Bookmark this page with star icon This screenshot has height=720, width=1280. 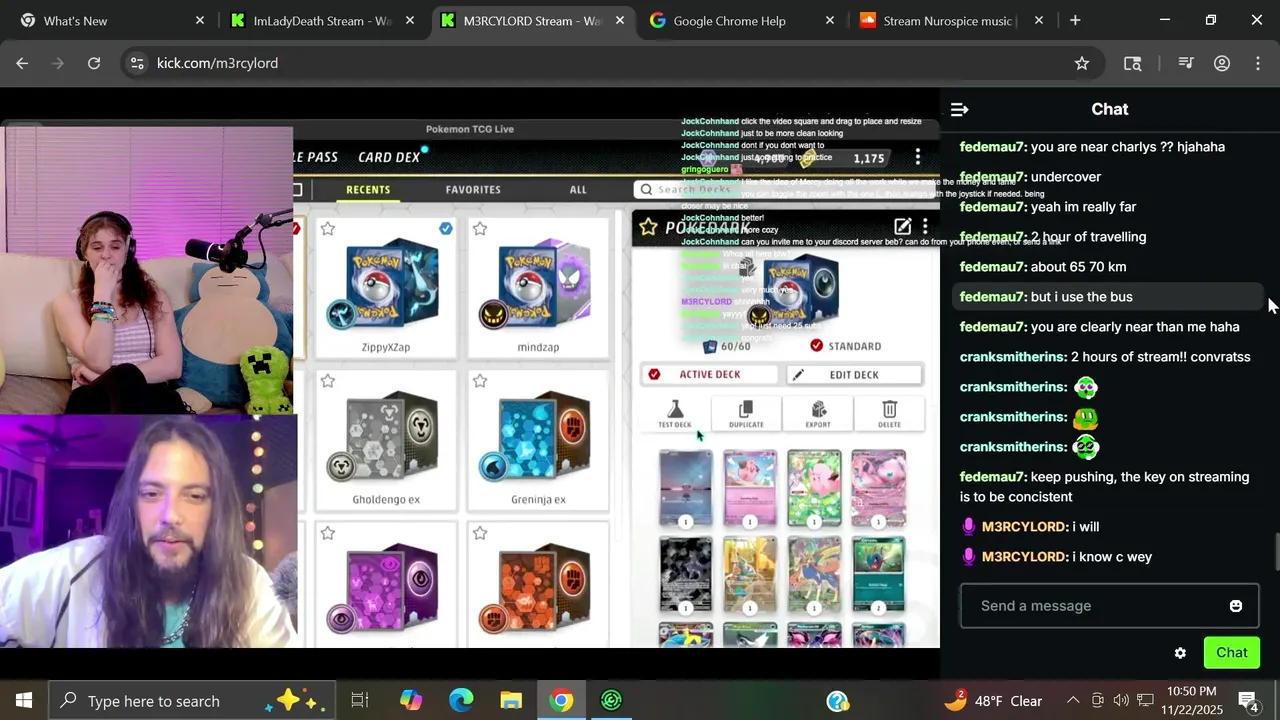1082,63
